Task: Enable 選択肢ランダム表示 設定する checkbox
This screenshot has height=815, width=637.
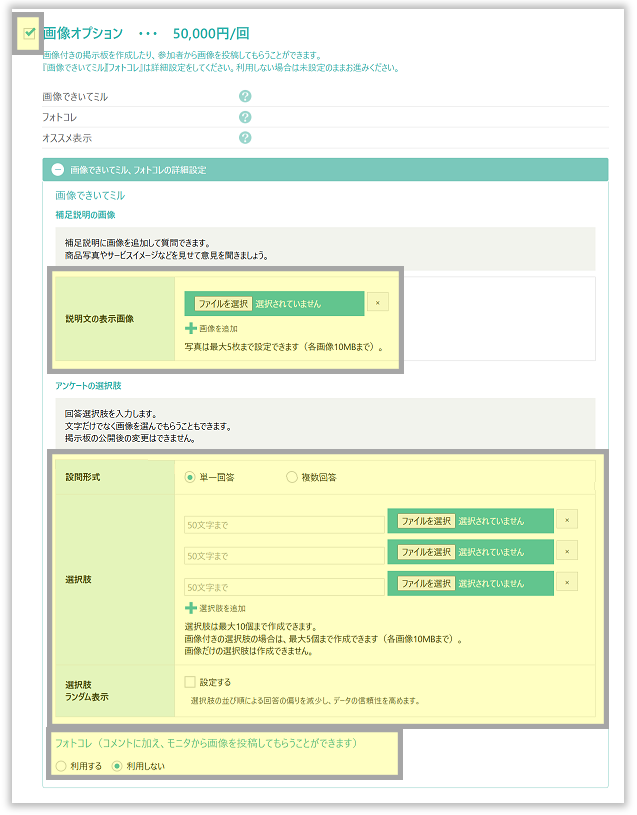Action: [190, 682]
